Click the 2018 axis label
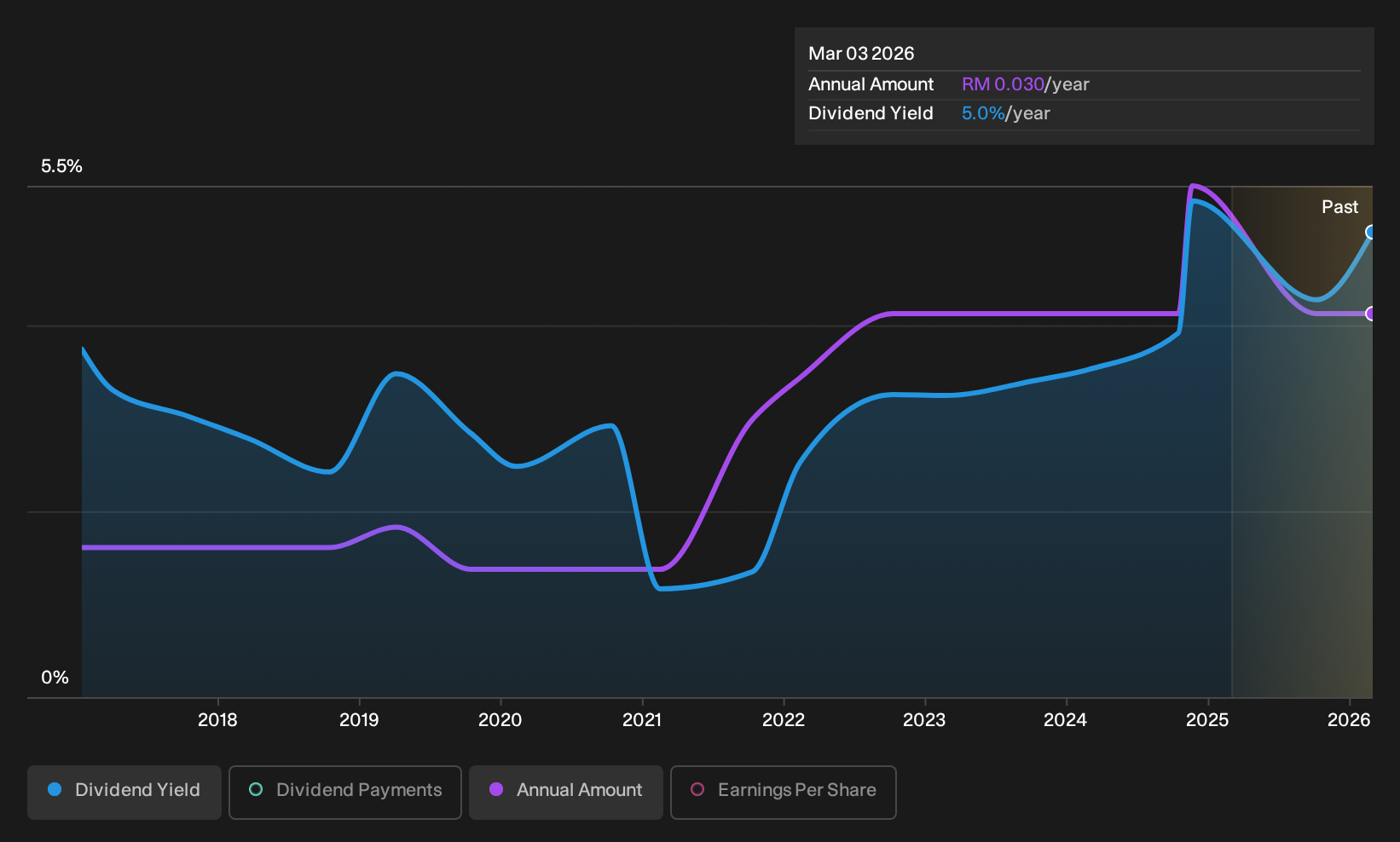 [217, 720]
